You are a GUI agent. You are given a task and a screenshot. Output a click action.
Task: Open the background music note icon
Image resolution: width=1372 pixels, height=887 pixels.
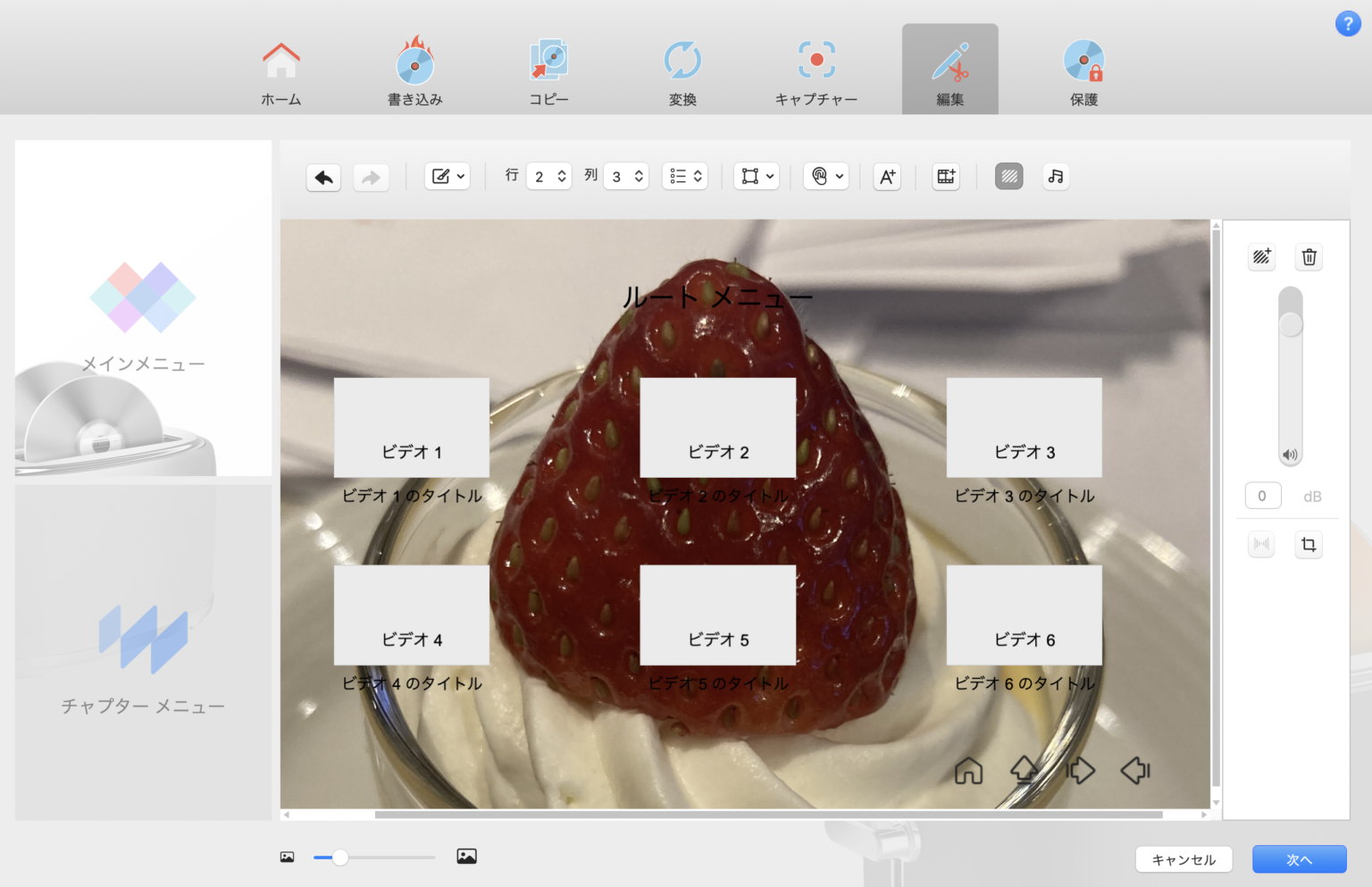click(1055, 177)
